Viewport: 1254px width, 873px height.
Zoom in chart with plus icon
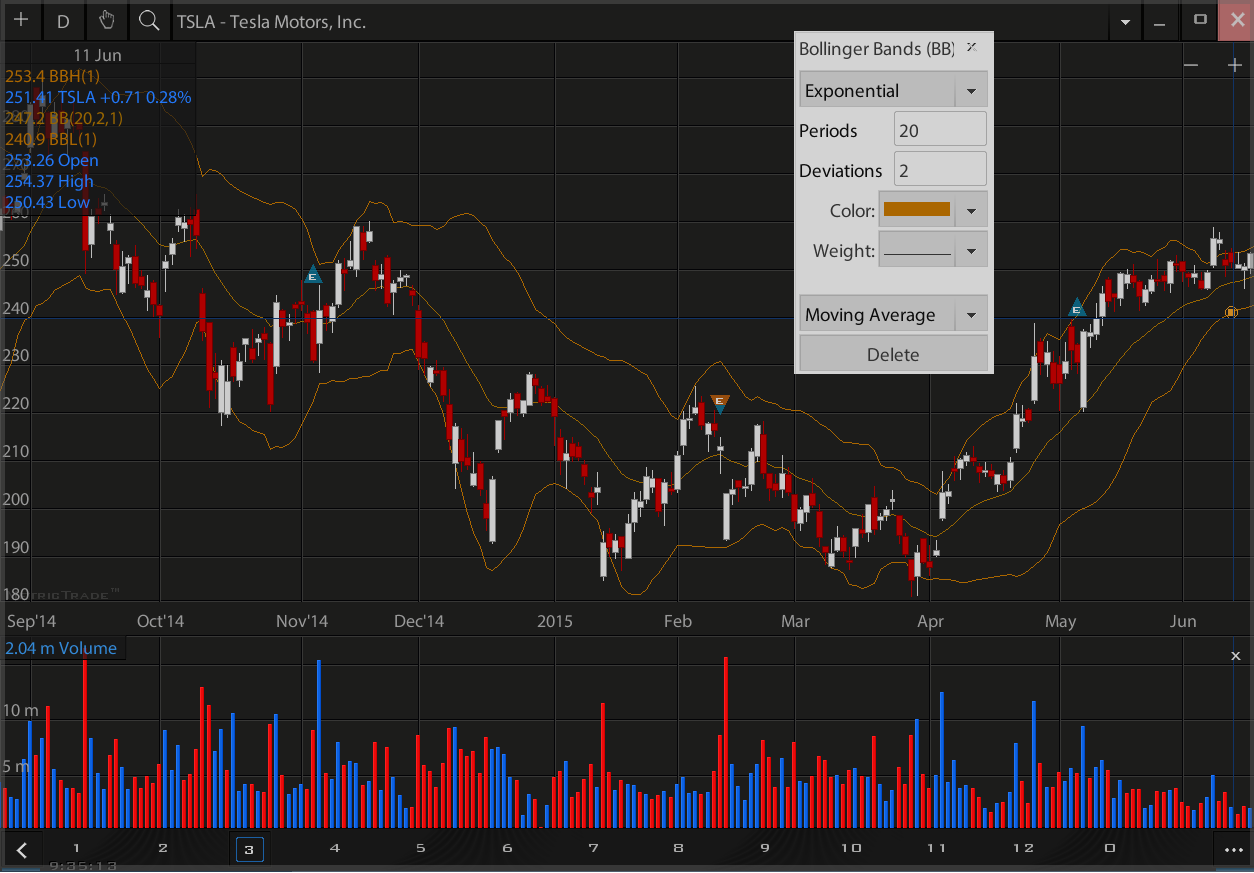coord(1235,65)
